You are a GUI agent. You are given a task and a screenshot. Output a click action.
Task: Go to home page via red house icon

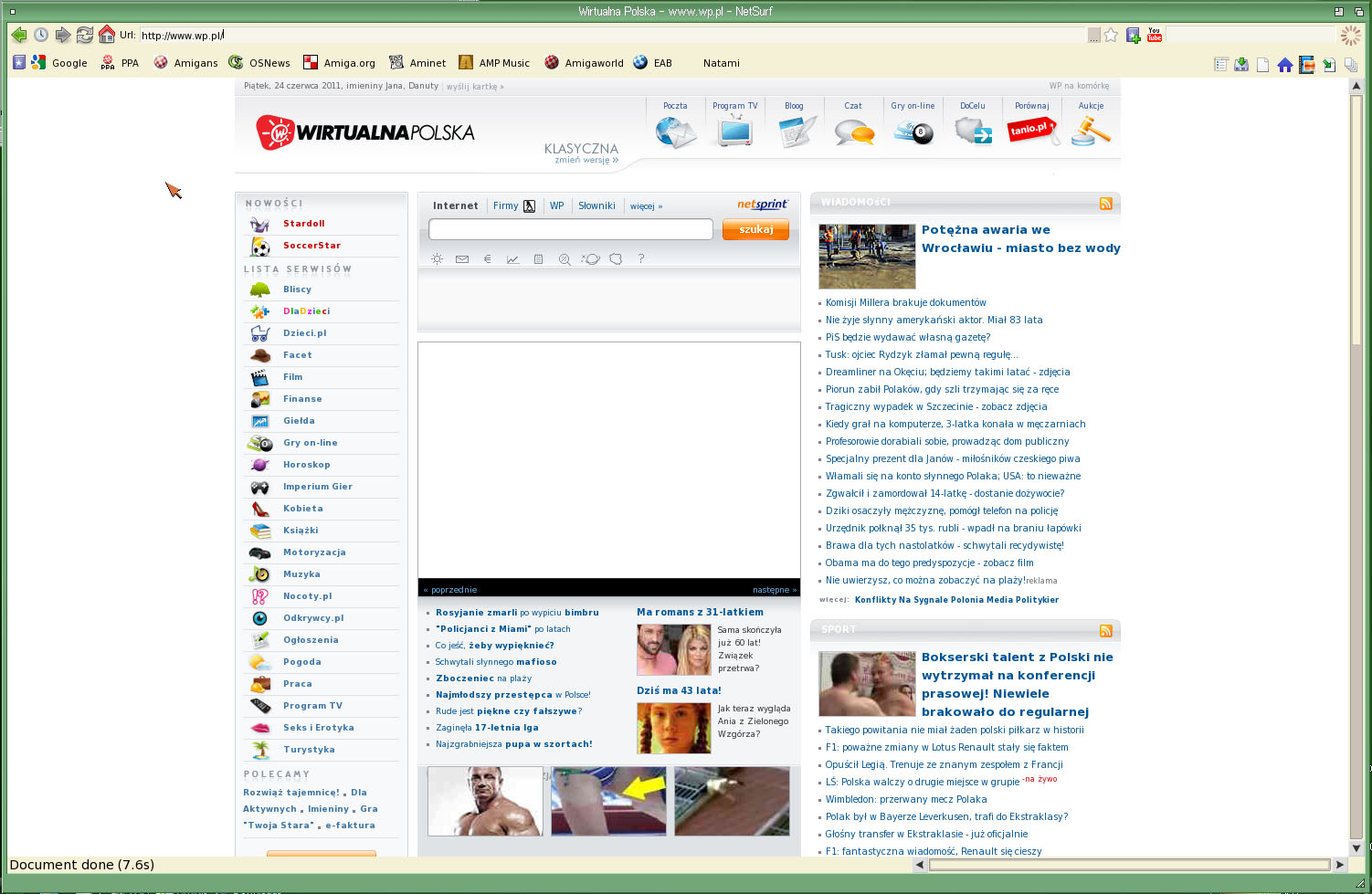[107, 35]
